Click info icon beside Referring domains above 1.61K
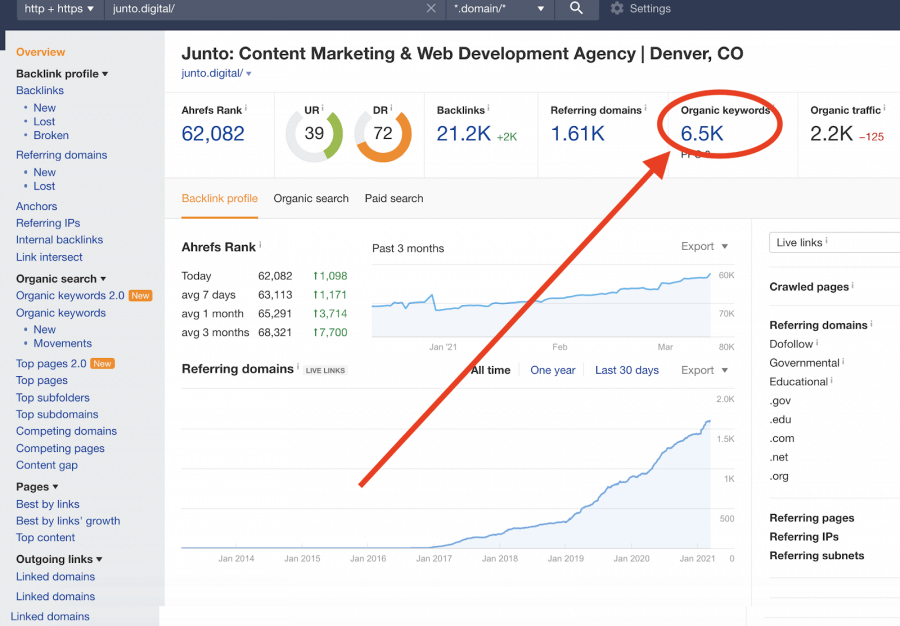Viewport: 900px width, 626px height. tap(645, 107)
